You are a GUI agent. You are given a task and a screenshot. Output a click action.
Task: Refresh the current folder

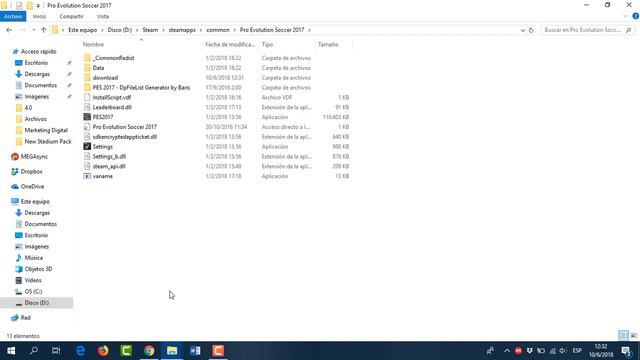(531, 30)
